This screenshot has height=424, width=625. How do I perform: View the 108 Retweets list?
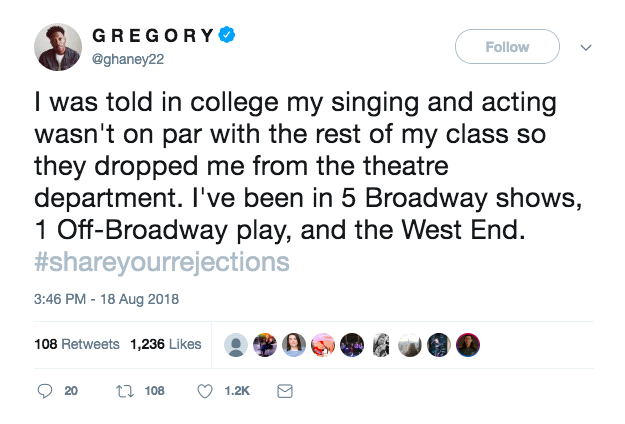coord(76,344)
